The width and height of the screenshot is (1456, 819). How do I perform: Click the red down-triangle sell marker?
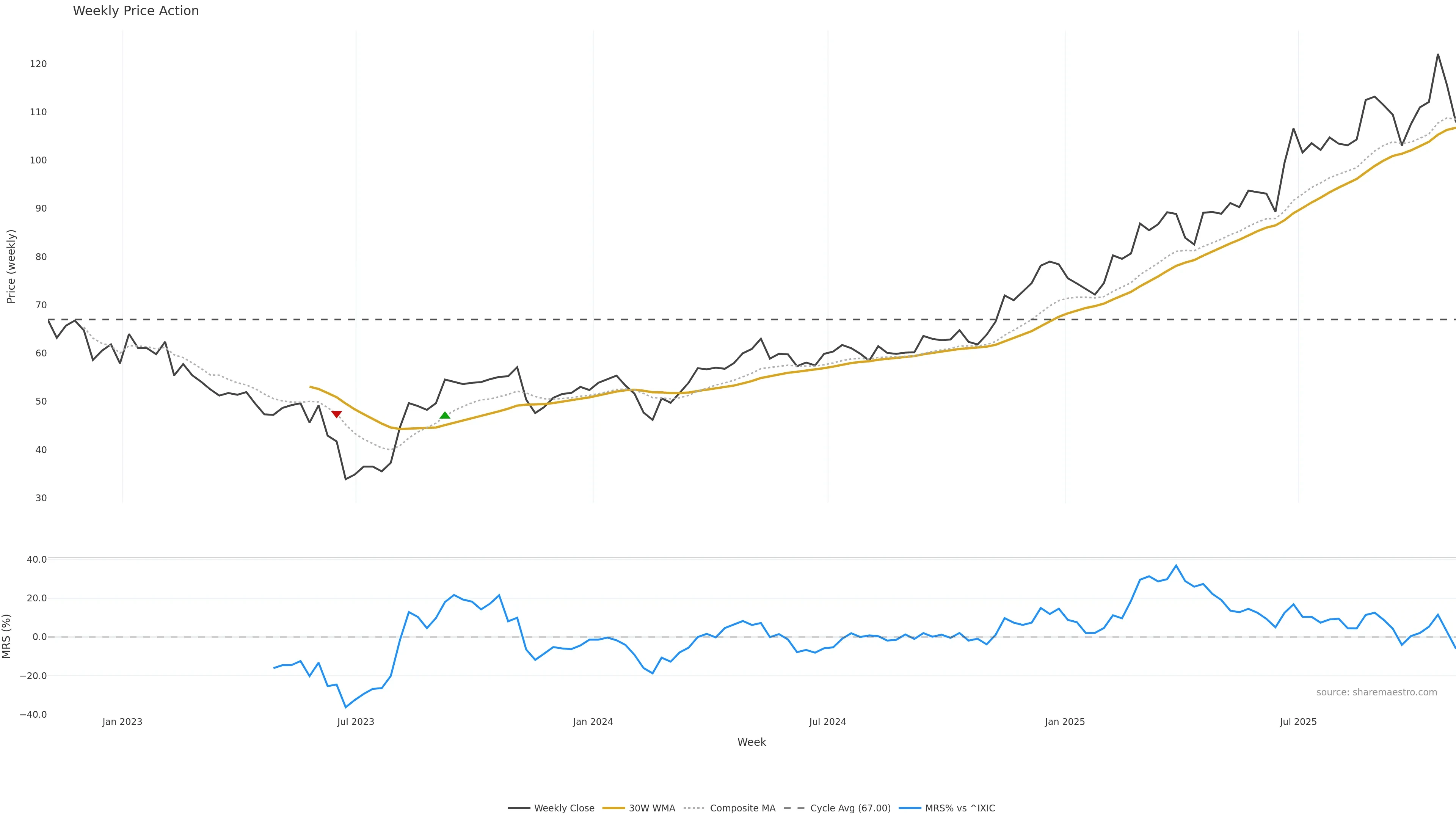pyautogui.click(x=336, y=414)
